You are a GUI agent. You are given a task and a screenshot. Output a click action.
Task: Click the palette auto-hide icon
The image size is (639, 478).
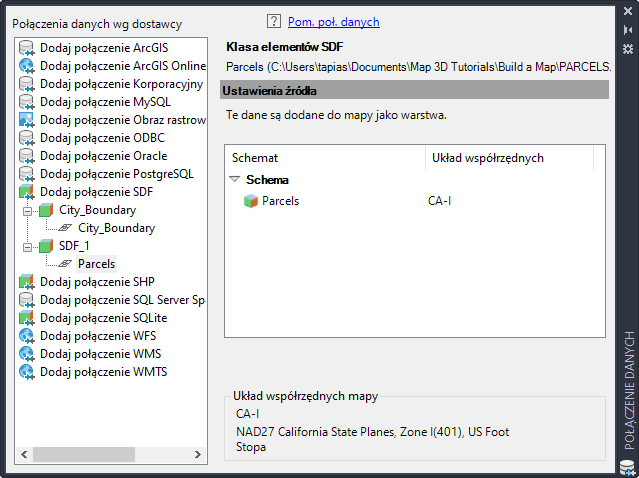627,31
